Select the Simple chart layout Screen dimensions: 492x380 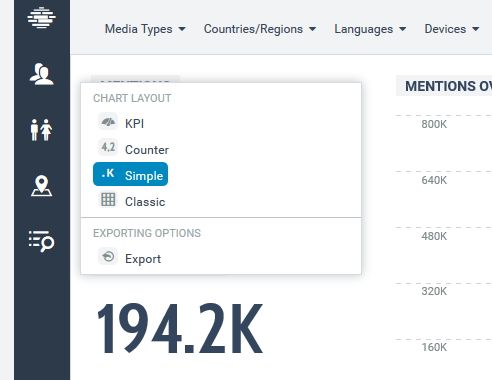click(130, 174)
